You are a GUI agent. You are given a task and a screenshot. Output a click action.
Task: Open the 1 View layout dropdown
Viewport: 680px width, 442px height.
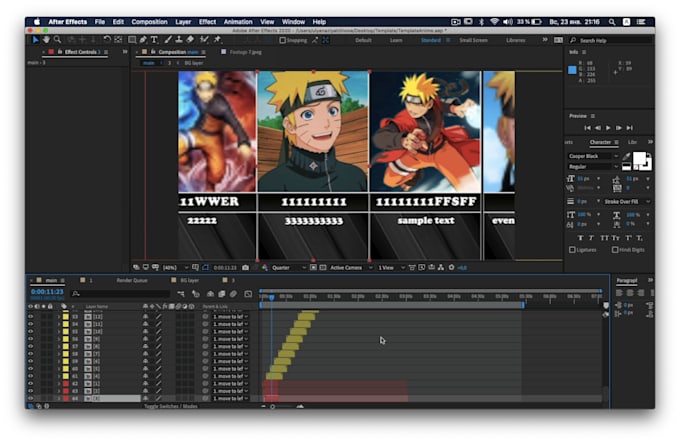click(x=391, y=268)
